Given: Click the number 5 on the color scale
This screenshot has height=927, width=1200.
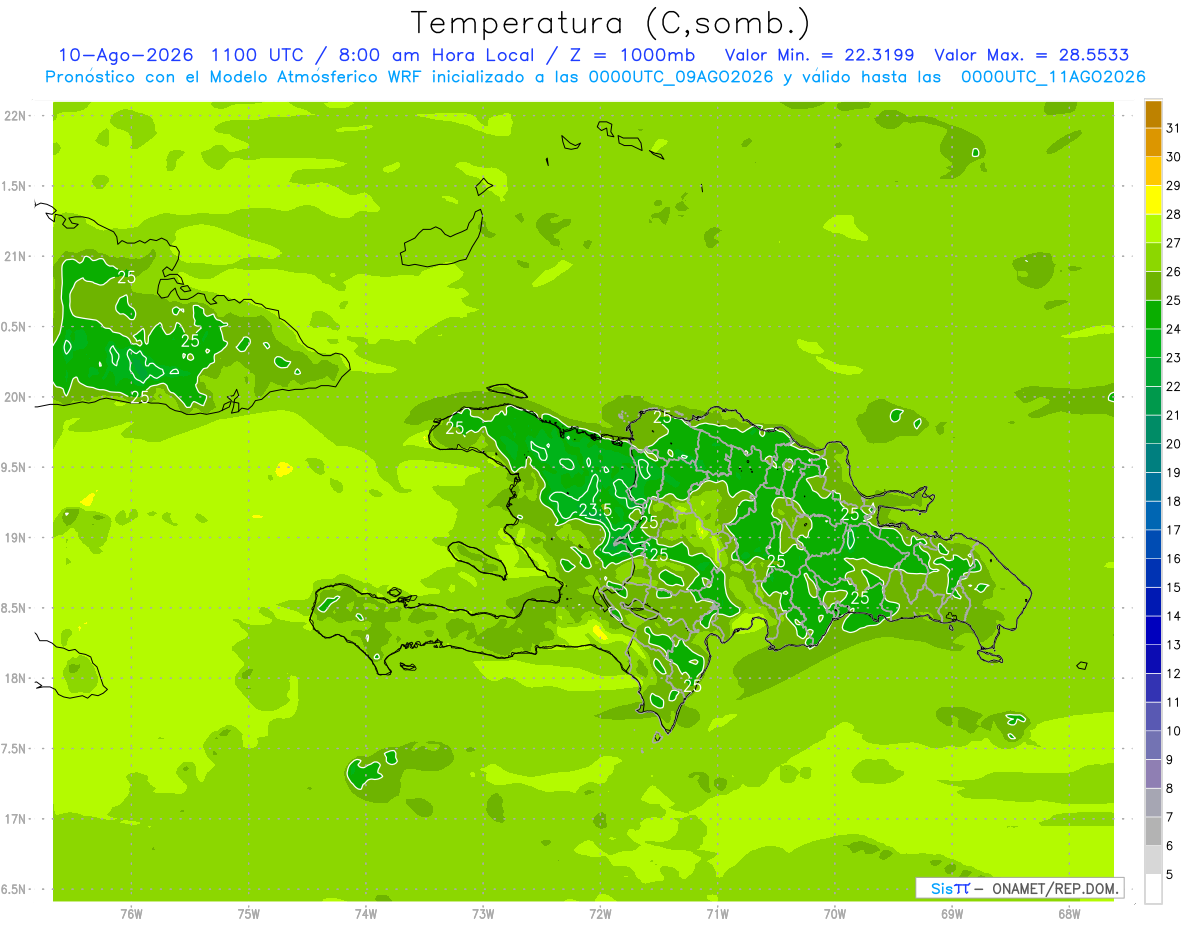Looking at the screenshot, I should click(1171, 875).
